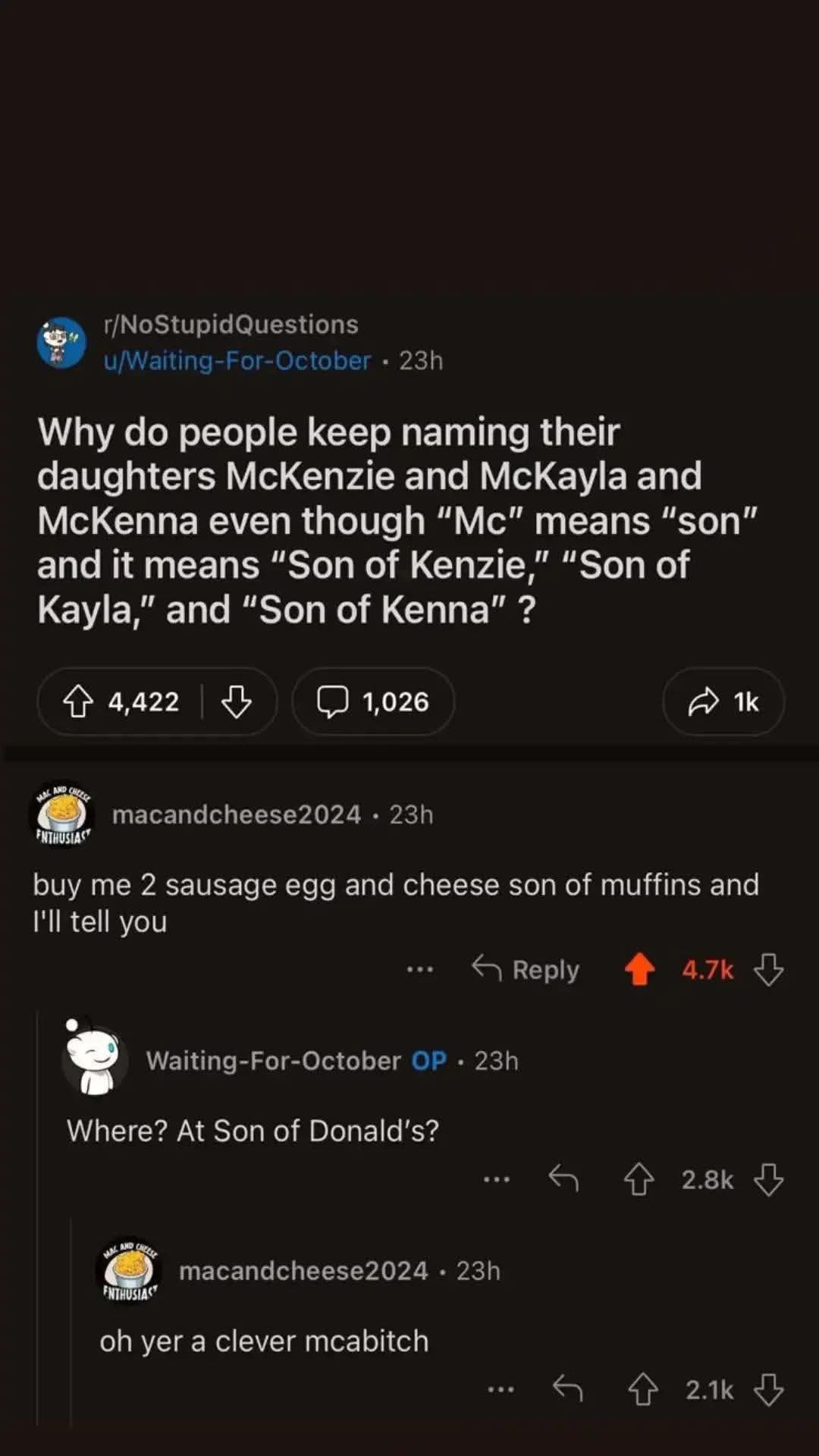Open the r/NoStupidQuestions subreddit link

coord(231,325)
